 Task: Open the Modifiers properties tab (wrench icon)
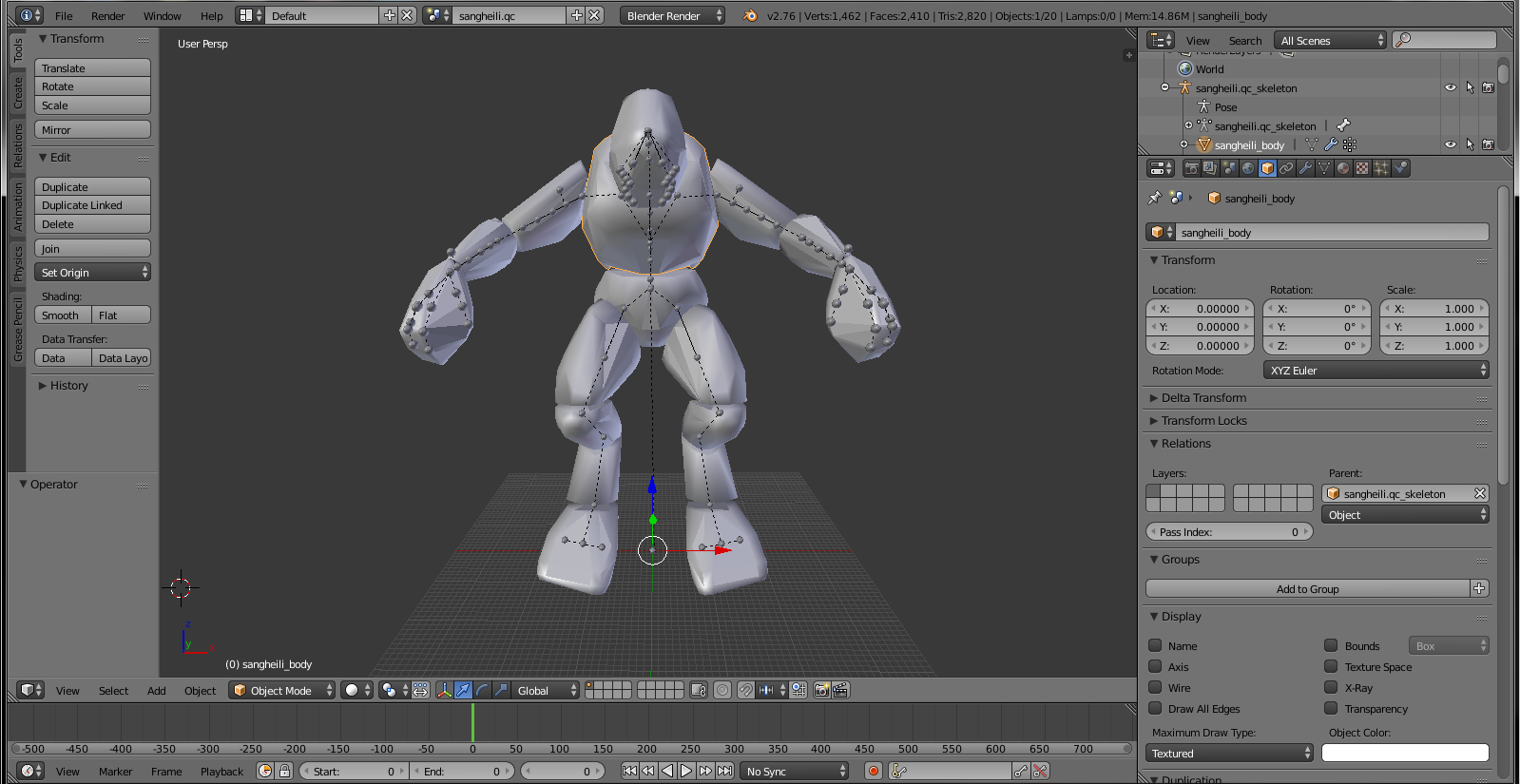pos(1305,168)
